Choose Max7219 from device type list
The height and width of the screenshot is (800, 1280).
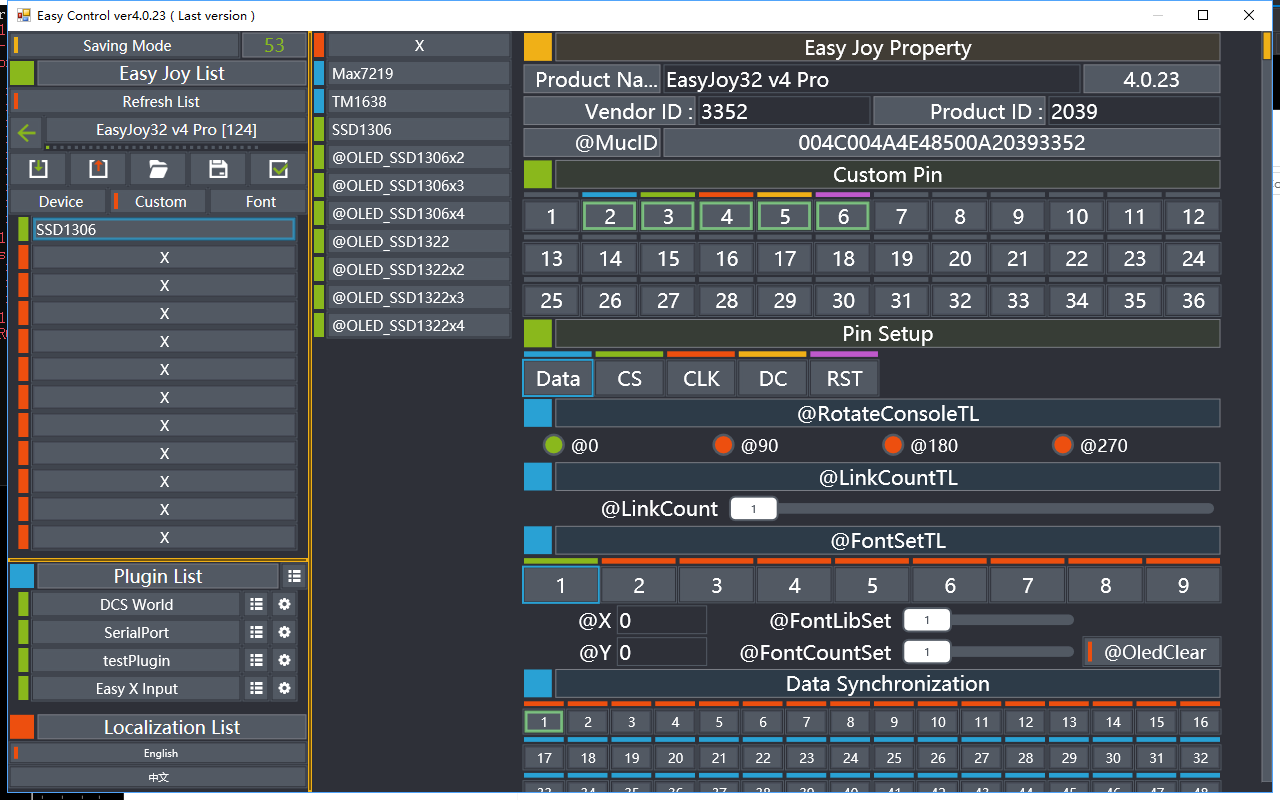[x=419, y=73]
